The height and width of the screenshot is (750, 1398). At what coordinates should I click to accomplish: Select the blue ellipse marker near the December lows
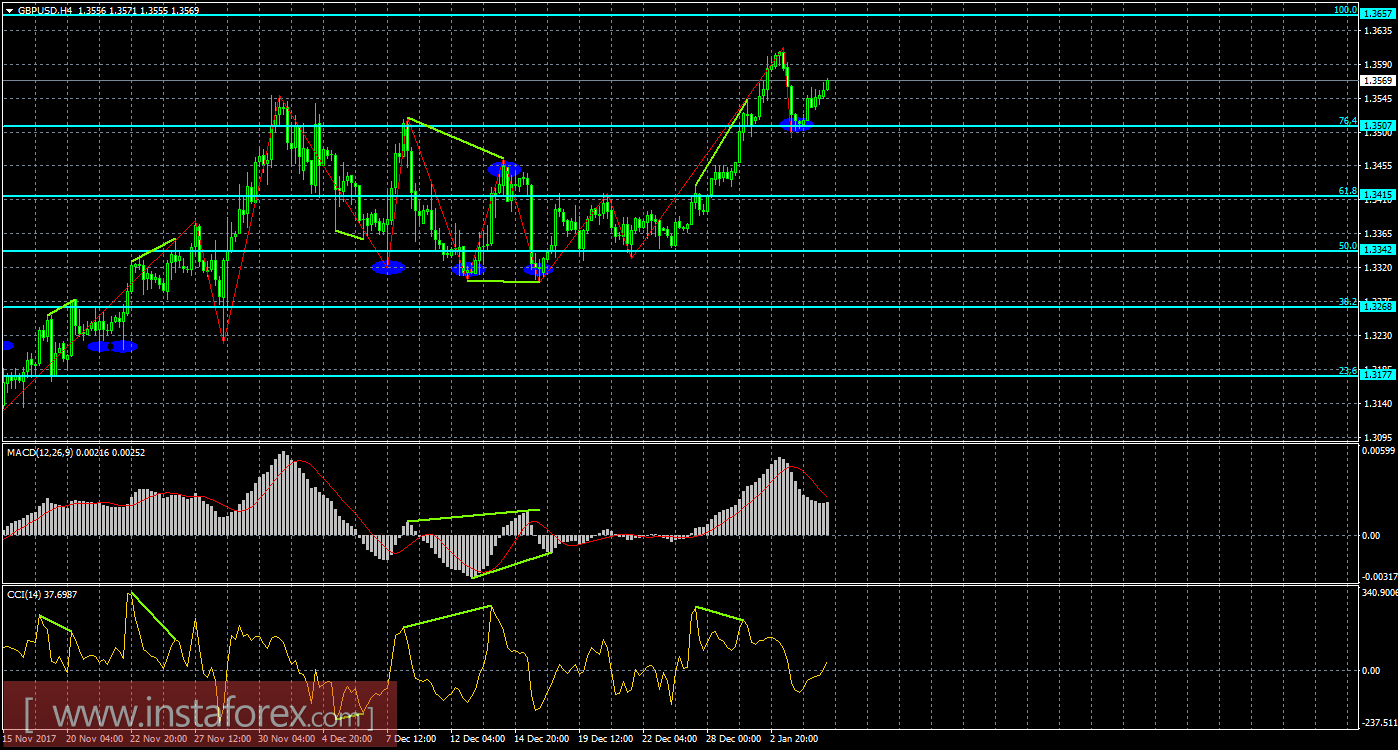466,268
